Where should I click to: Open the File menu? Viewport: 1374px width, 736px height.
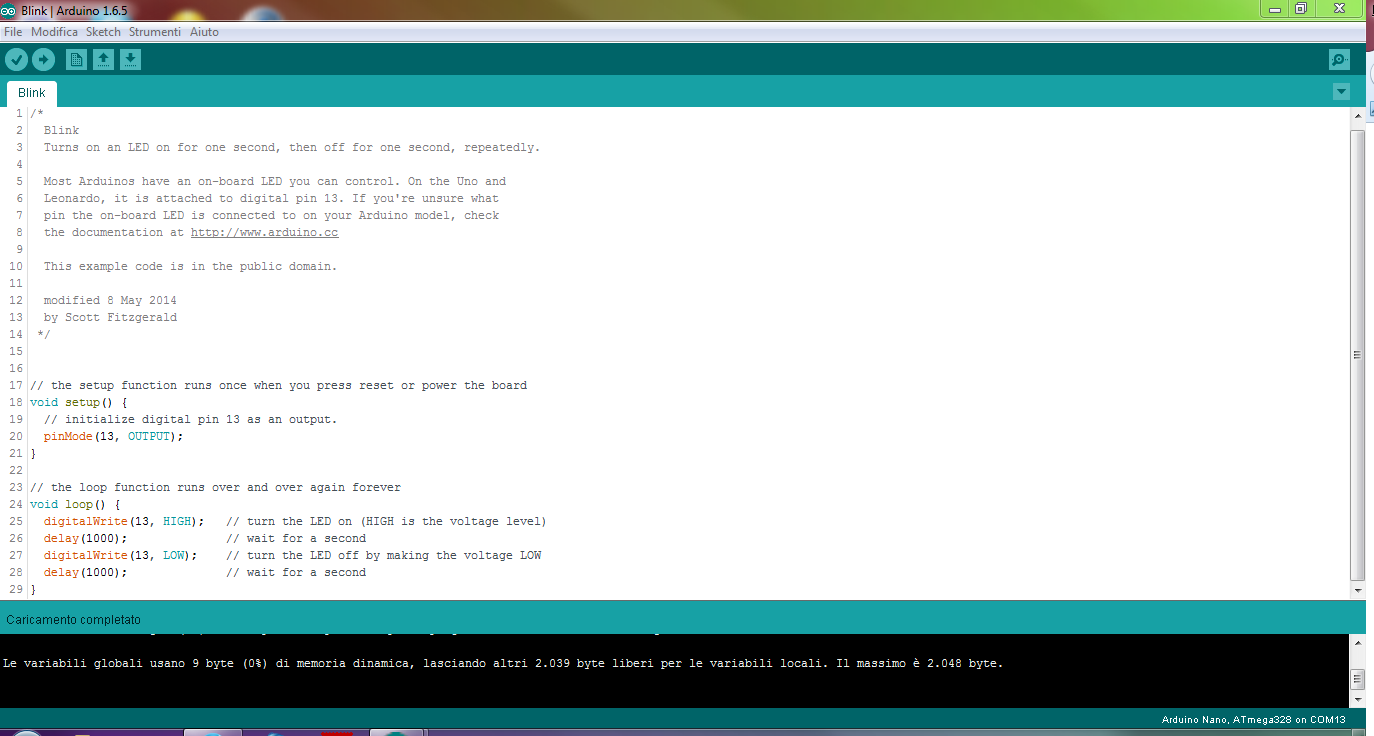click(13, 32)
